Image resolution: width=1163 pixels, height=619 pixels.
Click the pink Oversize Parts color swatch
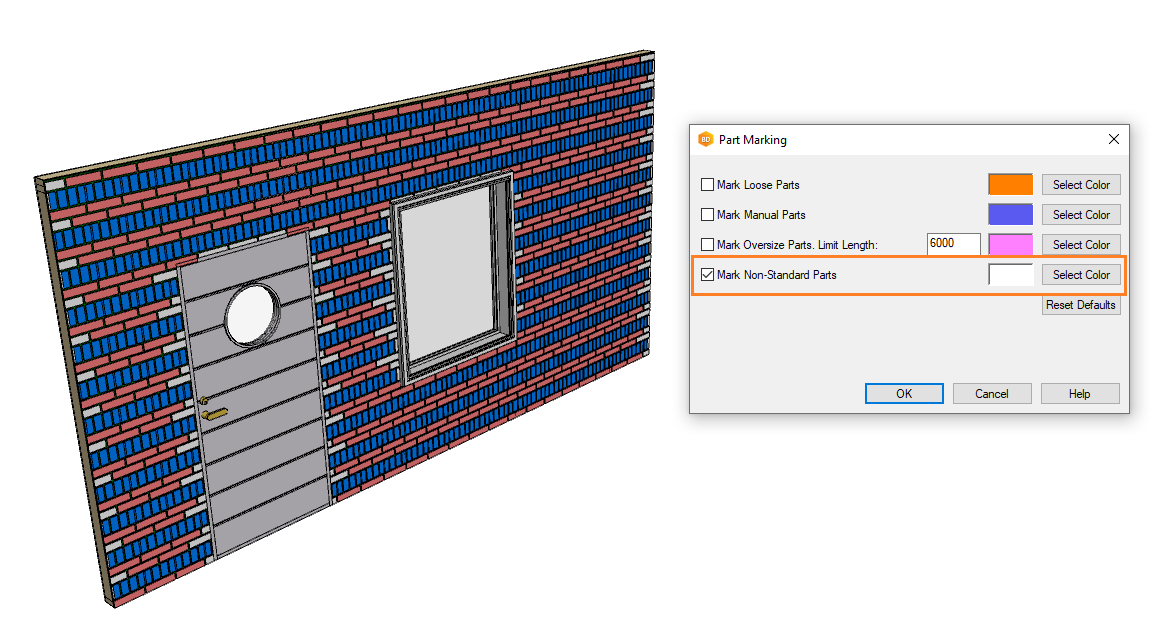pos(1010,245)
